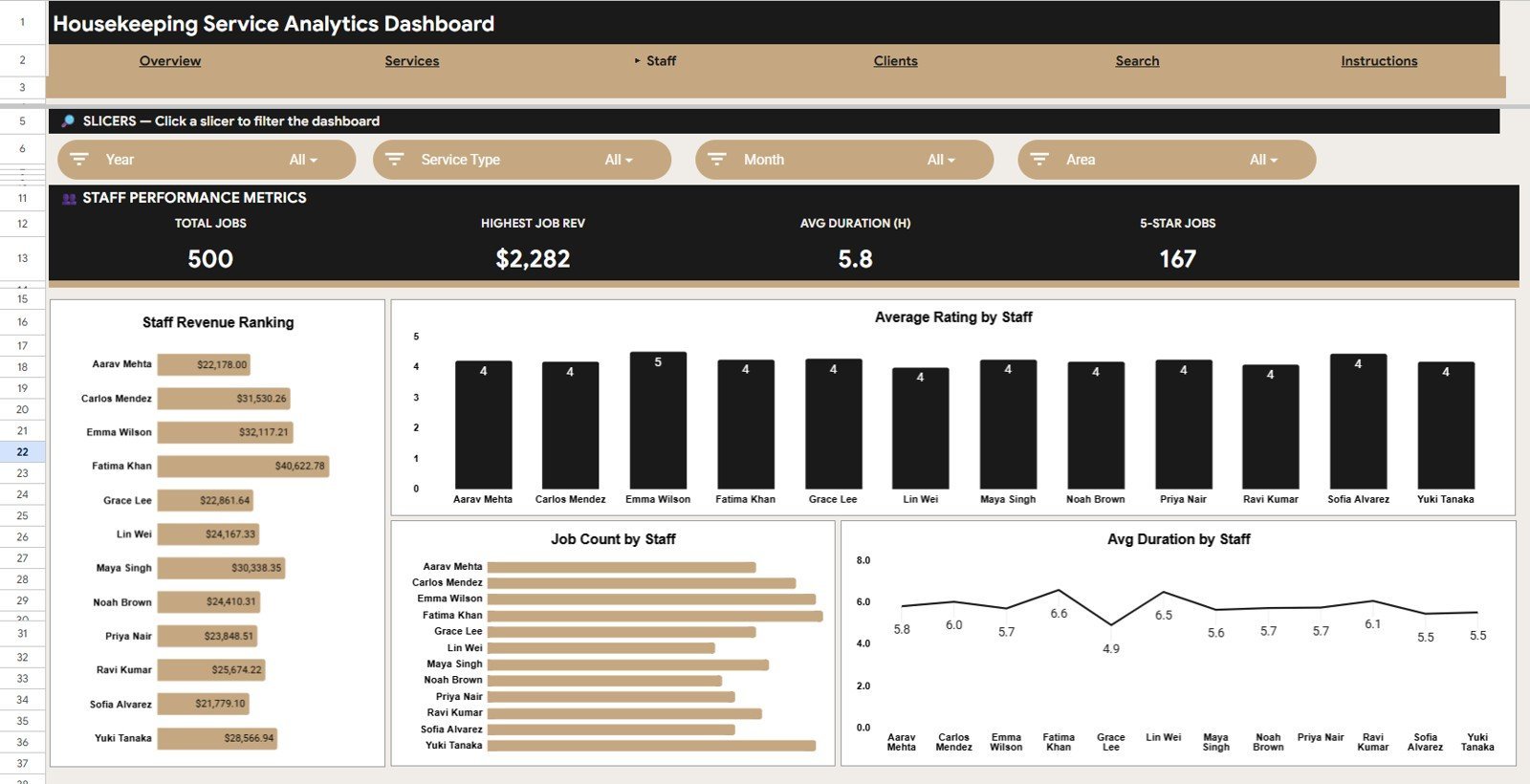The width and height of the screenshot is (1530, 784).
Task: Open the Area slicer All dropdown
Action: click(x=1263, y=160)
